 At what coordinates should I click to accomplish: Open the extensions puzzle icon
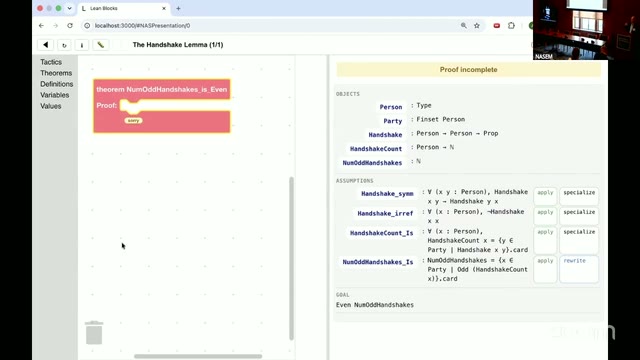[x=511, y=25]
